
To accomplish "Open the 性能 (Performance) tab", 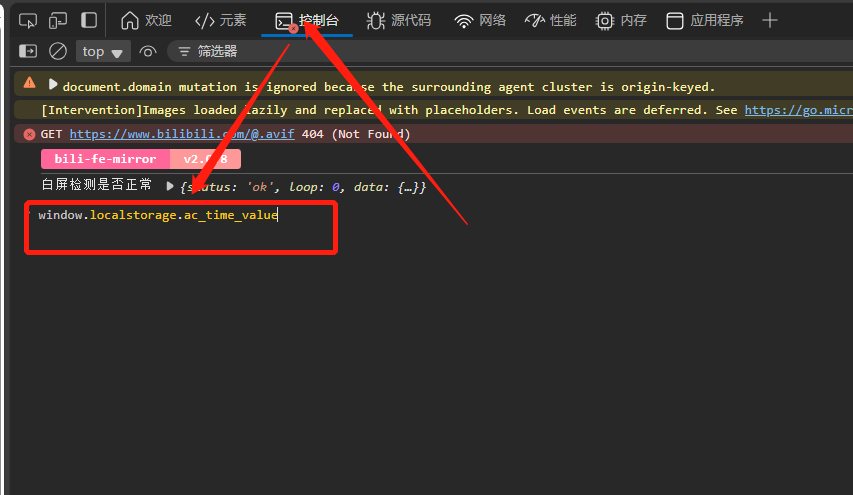I will point(550,20).
